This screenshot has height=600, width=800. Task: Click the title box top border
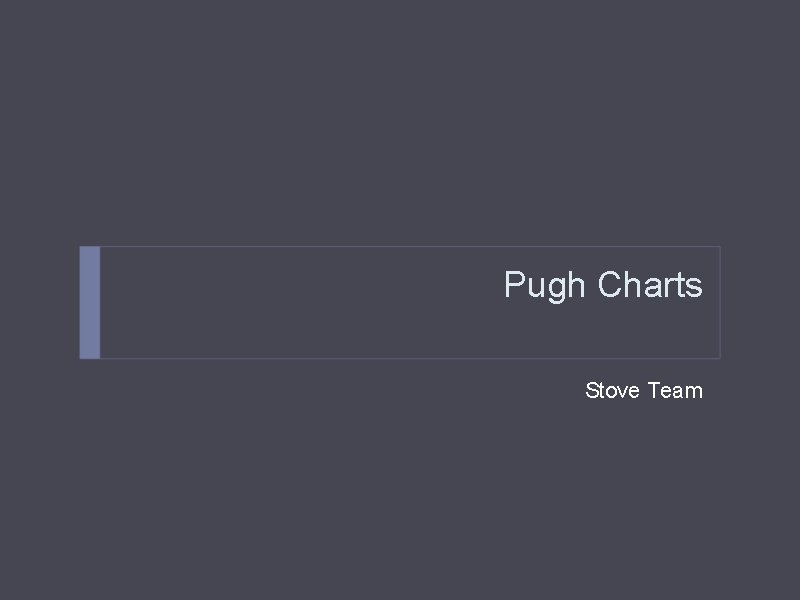[400, 246]
